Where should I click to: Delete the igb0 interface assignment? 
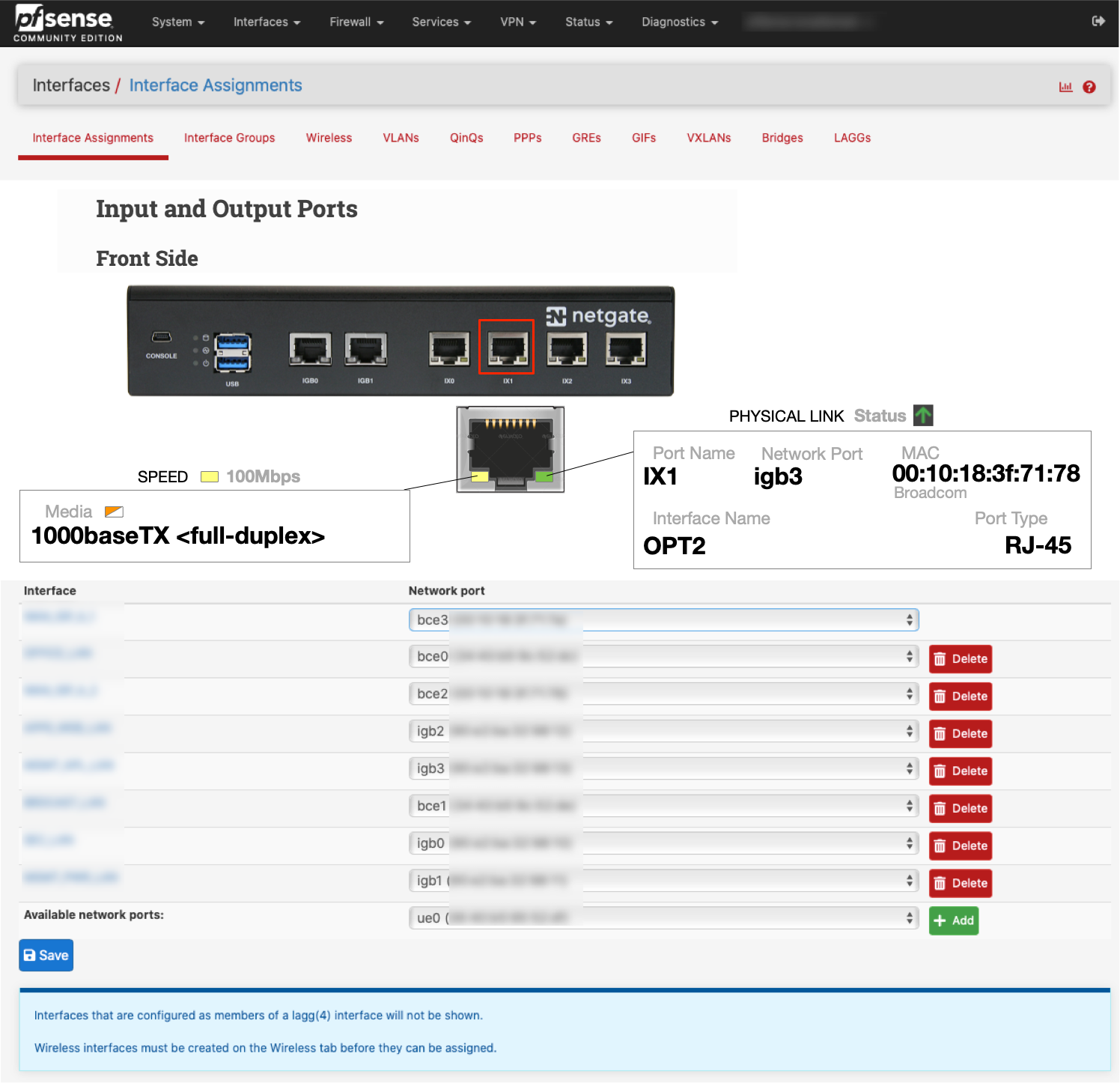click(961, 846)
